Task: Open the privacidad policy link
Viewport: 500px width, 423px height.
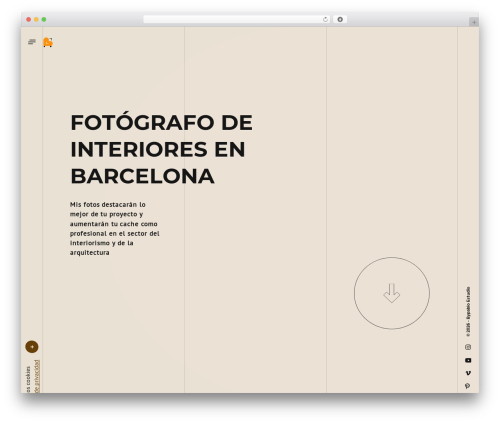Action: (37, 376)
